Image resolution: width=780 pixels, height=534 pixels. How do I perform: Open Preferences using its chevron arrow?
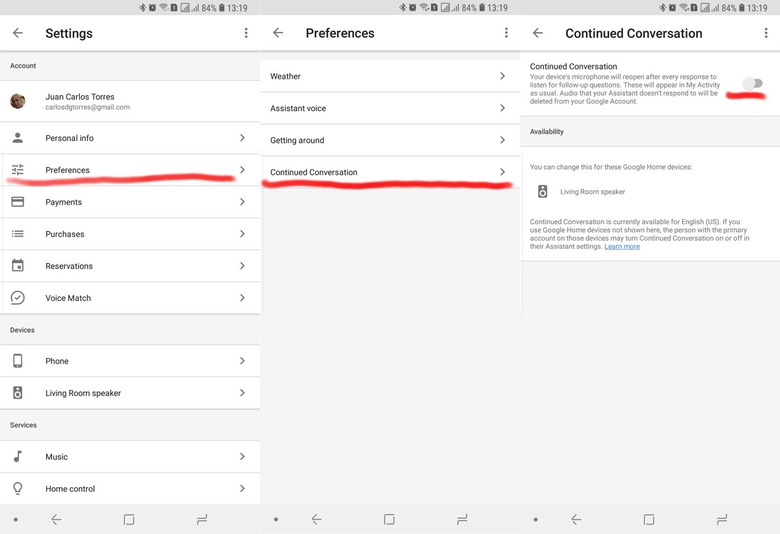coord(242,170)
